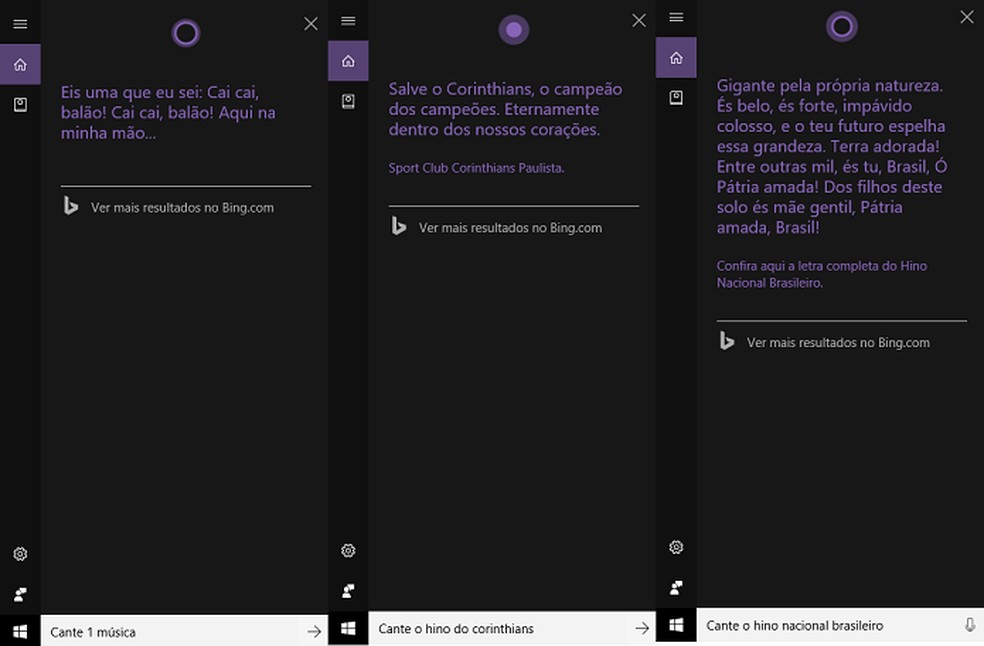Open the hamburger menu in the right panel
This screenshot has height=646, width=984.
click(x=676, y=17)
